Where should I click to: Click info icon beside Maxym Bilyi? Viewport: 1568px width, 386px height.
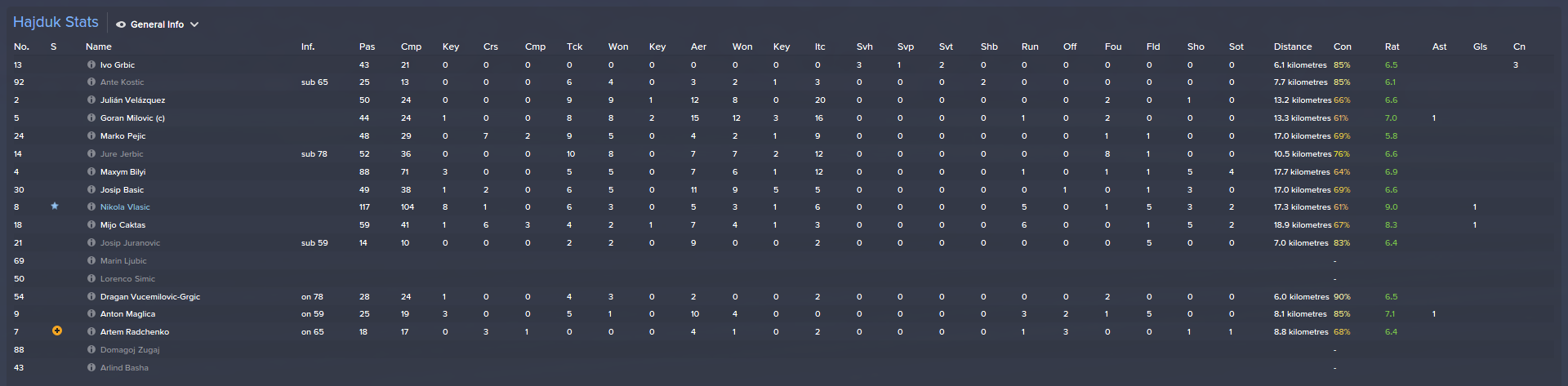coord(91,172)
